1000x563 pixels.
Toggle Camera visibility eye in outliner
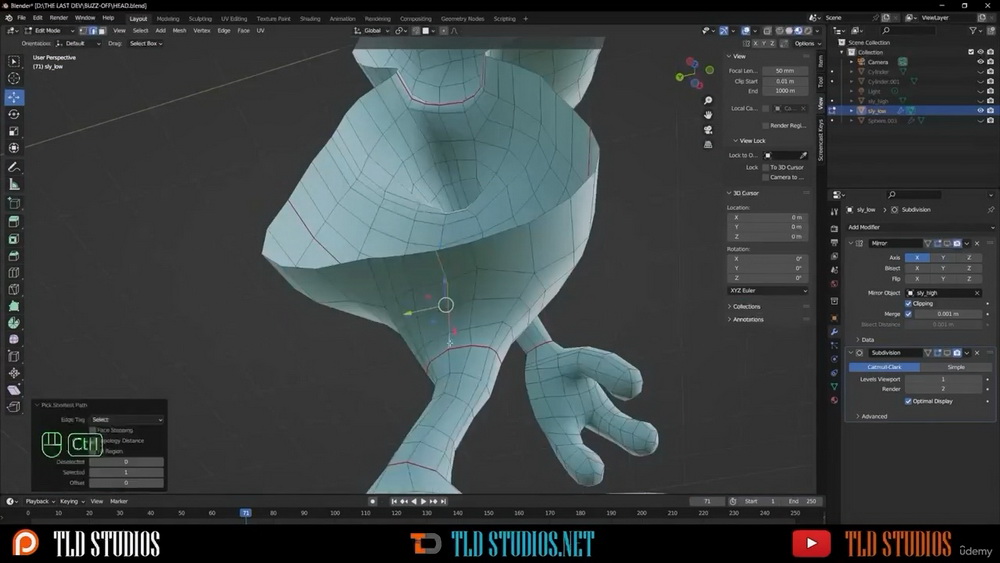[x=980, y=62]
